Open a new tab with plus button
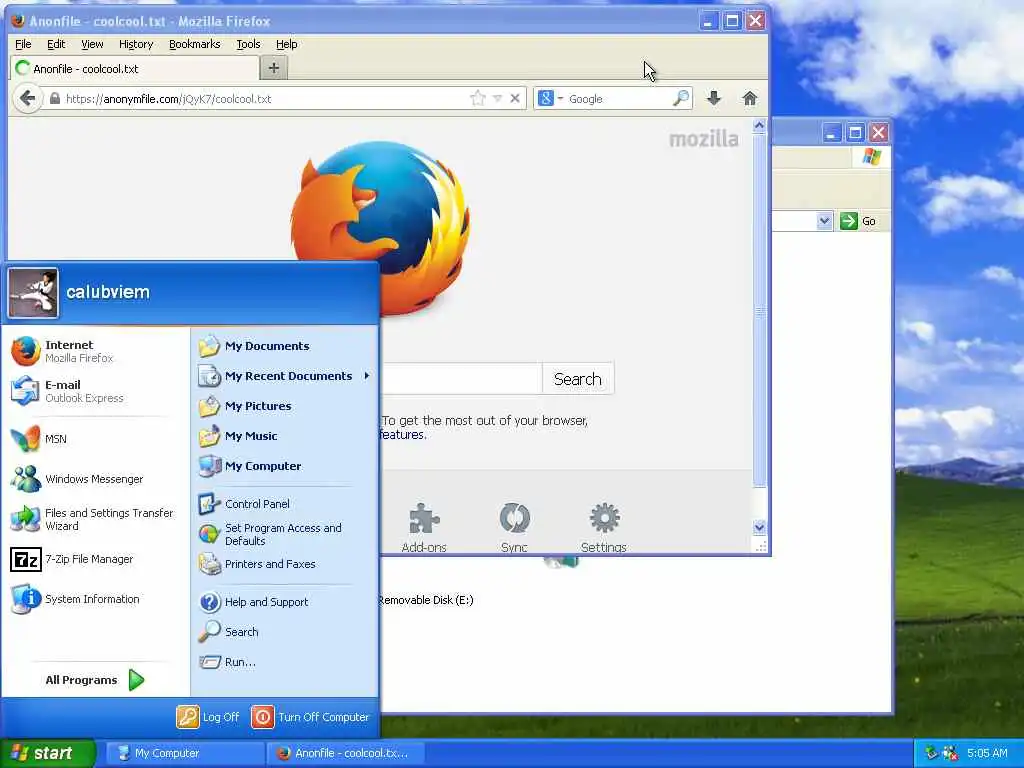Viewport: 1024px width, 768px height. 274,68
